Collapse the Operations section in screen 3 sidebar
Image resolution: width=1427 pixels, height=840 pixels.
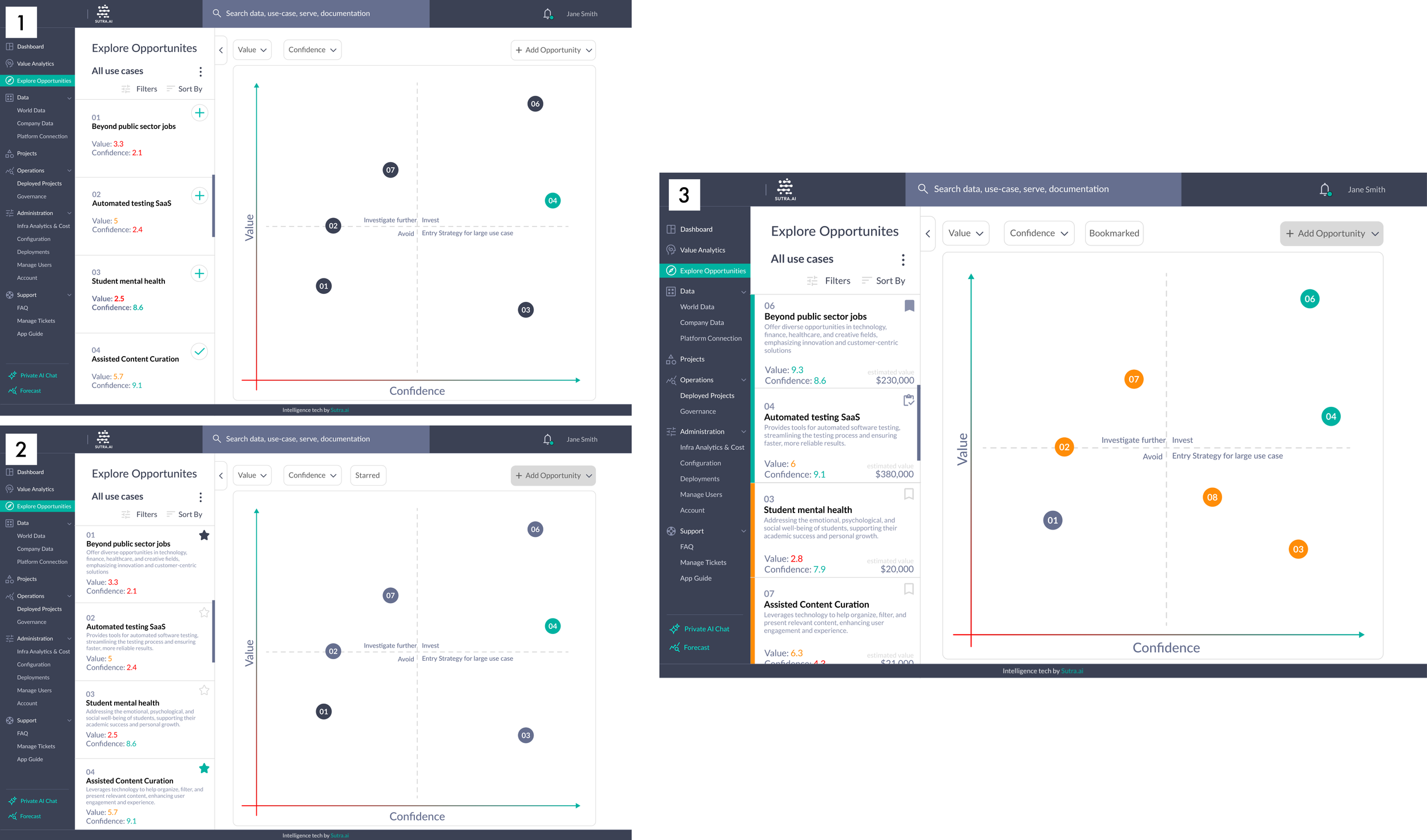click(743, 380)
